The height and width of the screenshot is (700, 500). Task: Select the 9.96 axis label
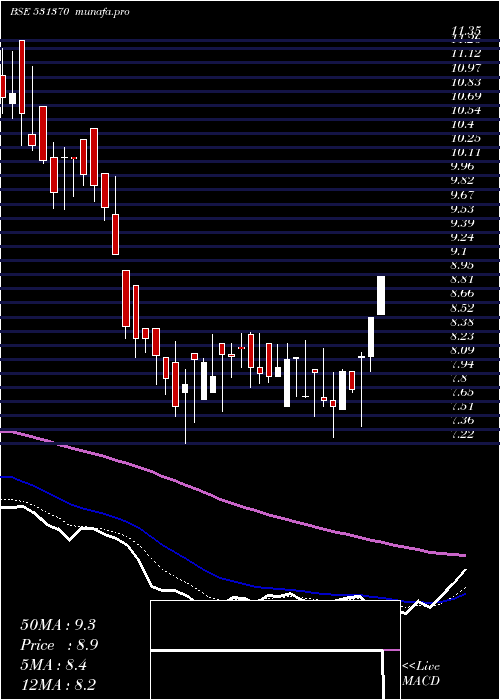coord(462,166)
